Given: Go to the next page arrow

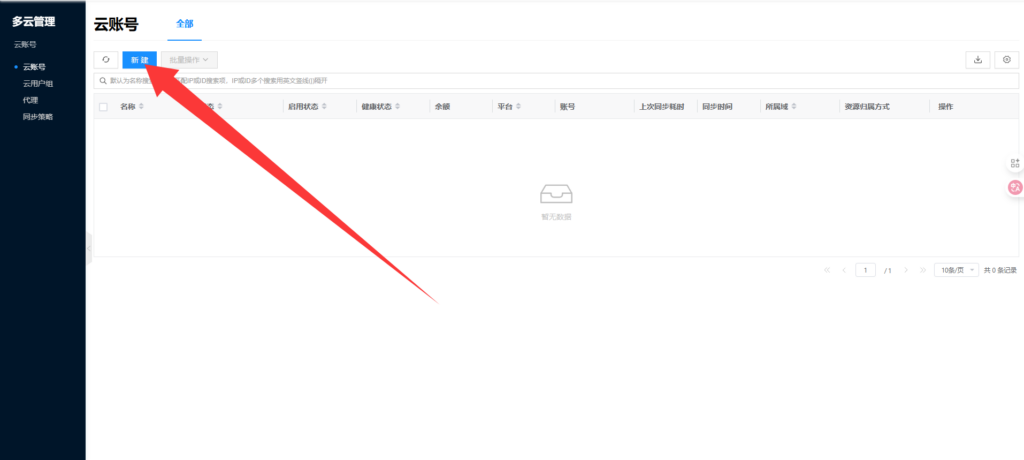Looking at the screenshot, I should coord(906,270).
